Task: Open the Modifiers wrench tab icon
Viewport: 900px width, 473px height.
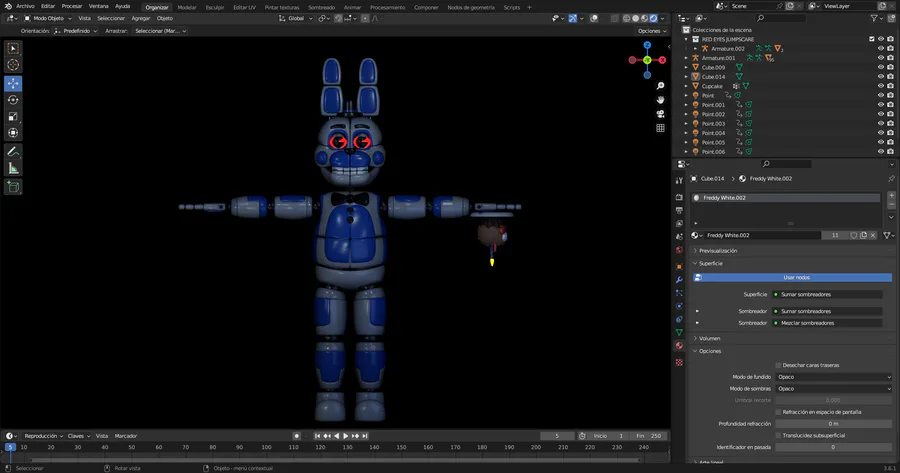Action: pyautogui.click(x=680, y=280)
